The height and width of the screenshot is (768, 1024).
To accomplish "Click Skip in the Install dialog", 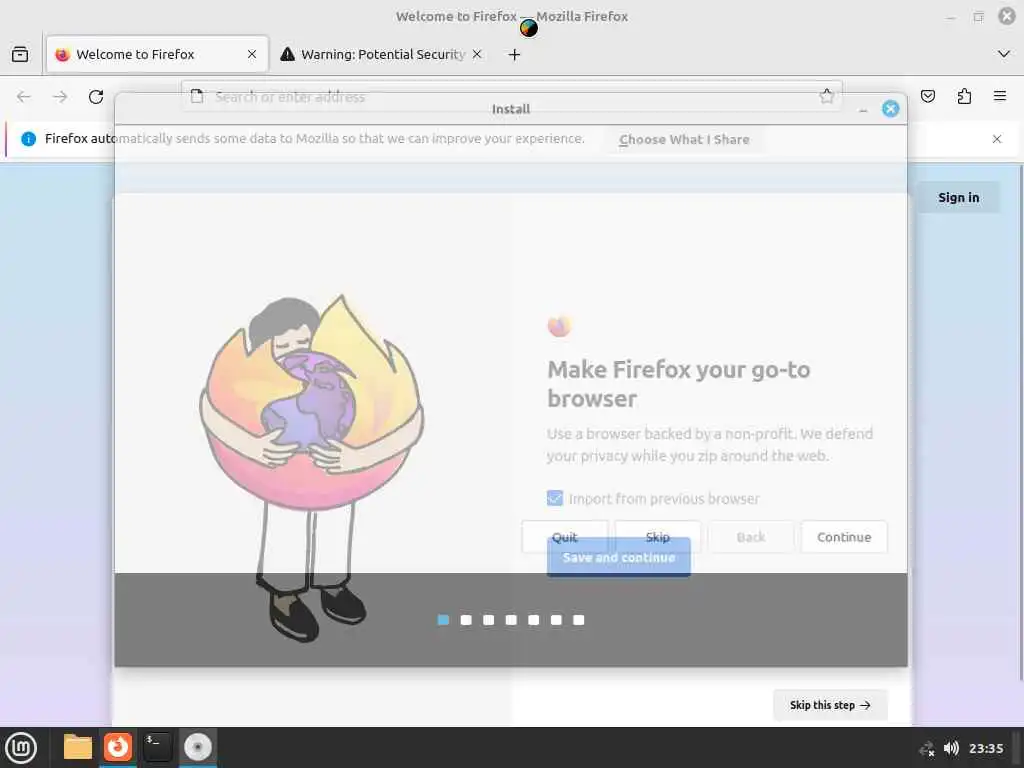I will pyautogui.click(x=658, y=537).
